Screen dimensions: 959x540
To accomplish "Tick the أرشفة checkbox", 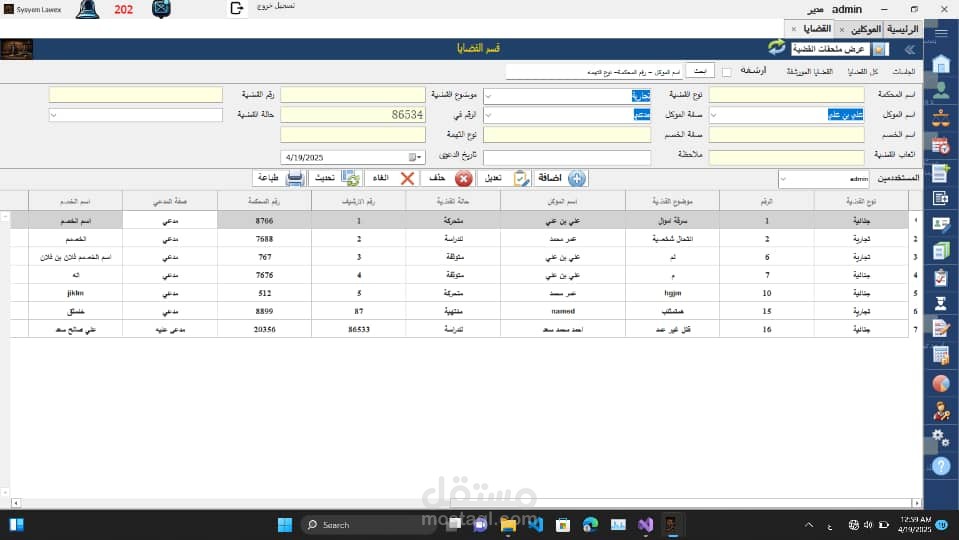I will coord(727,73).
